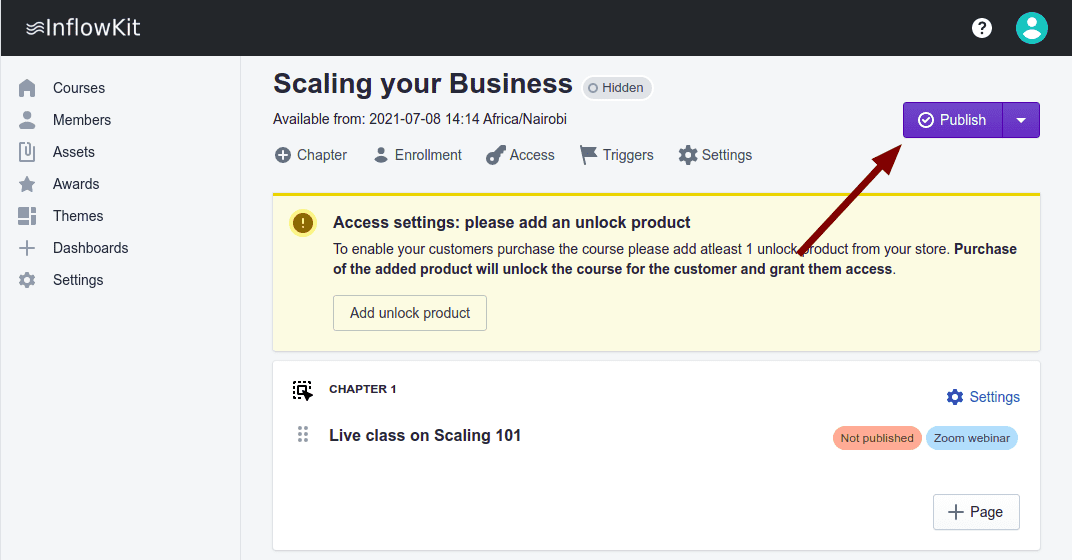Click the Themes layout icon in sidebar
Screen dimensions: 1072x560
click(x=27, y=216)
